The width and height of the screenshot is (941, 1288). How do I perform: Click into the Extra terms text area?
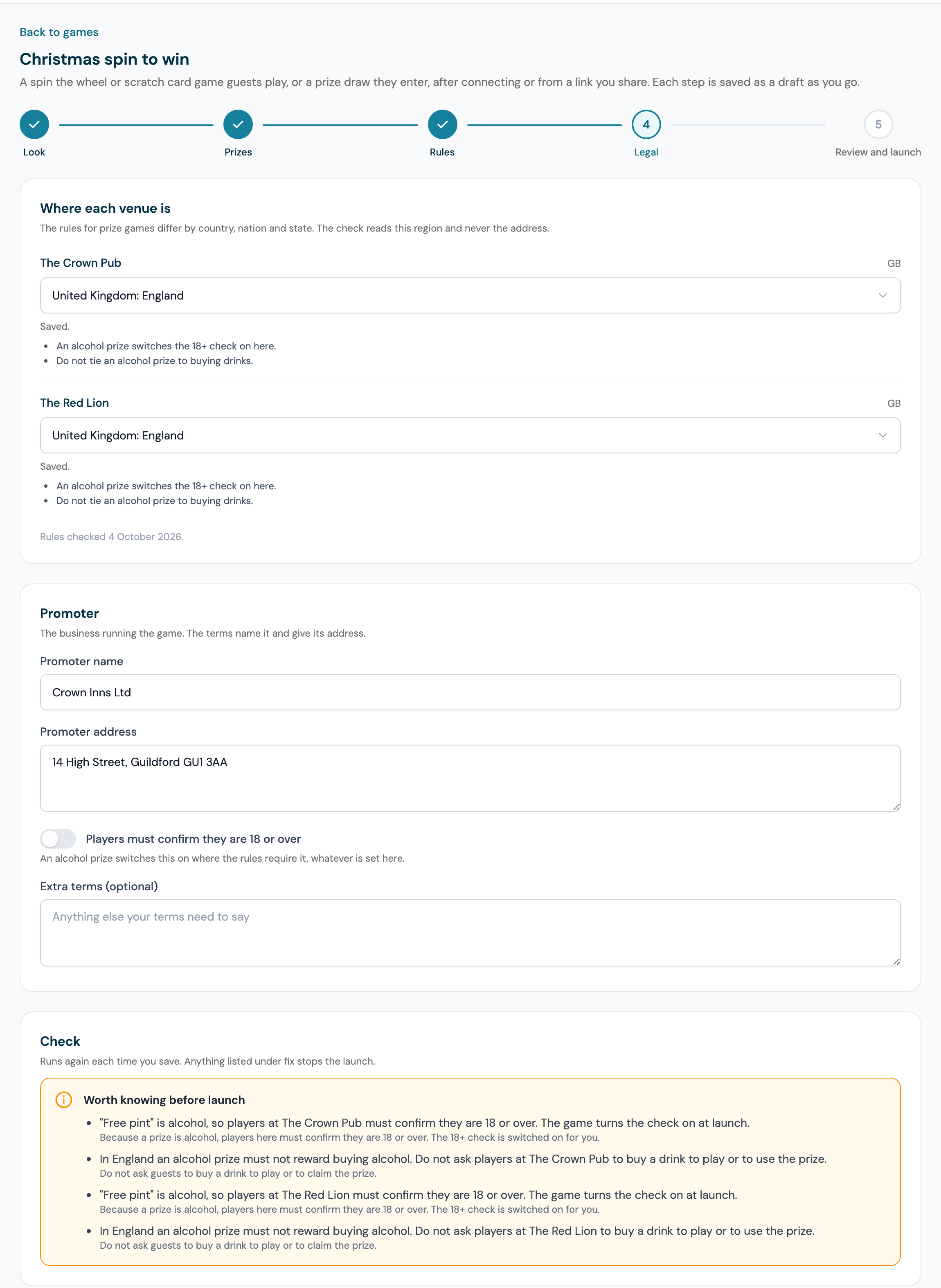coord(470,932)
